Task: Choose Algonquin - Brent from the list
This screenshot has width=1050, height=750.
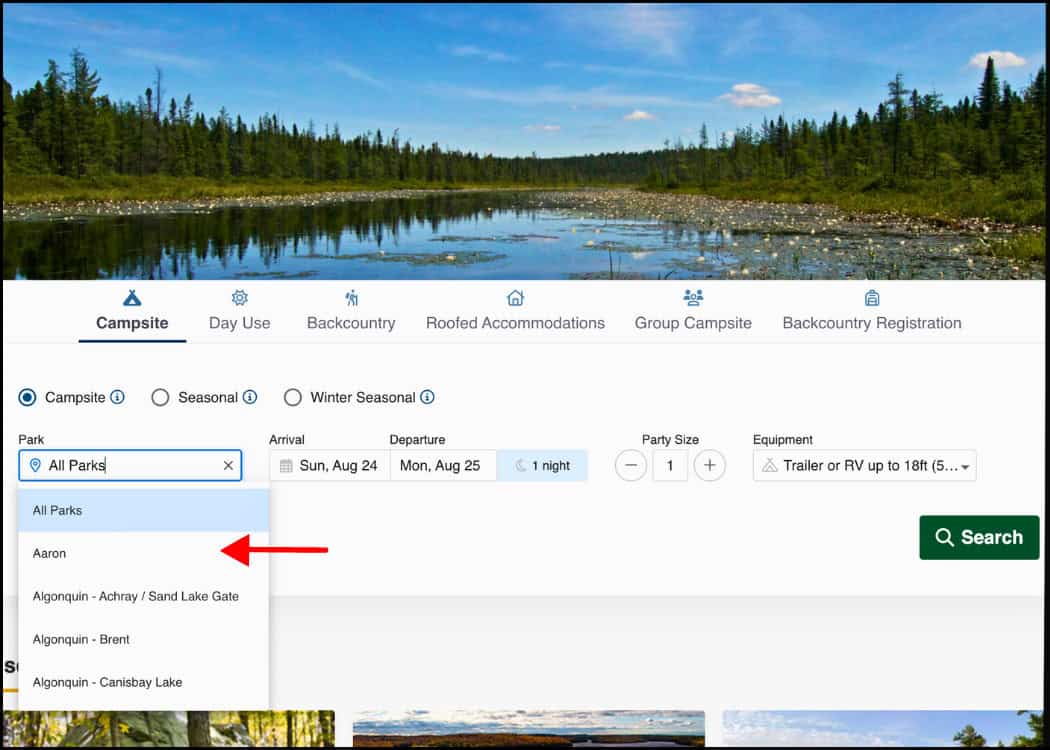Action: point(143,639)
